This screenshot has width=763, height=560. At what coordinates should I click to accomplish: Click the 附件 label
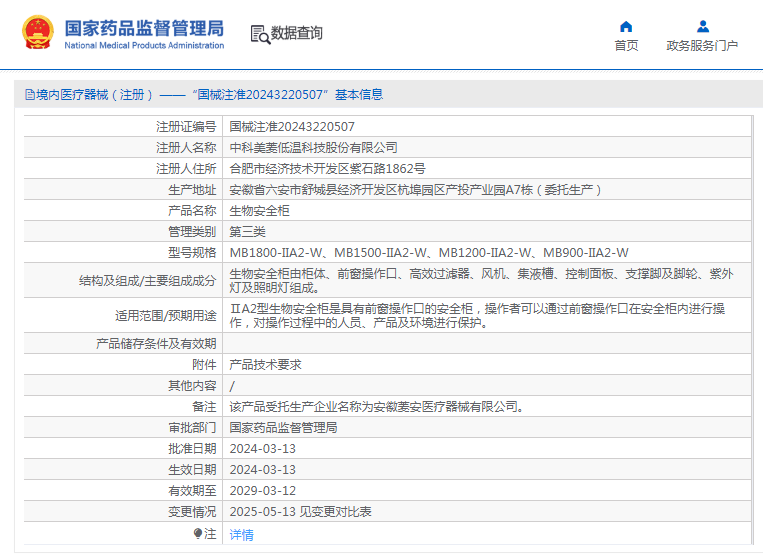point(204,364)
